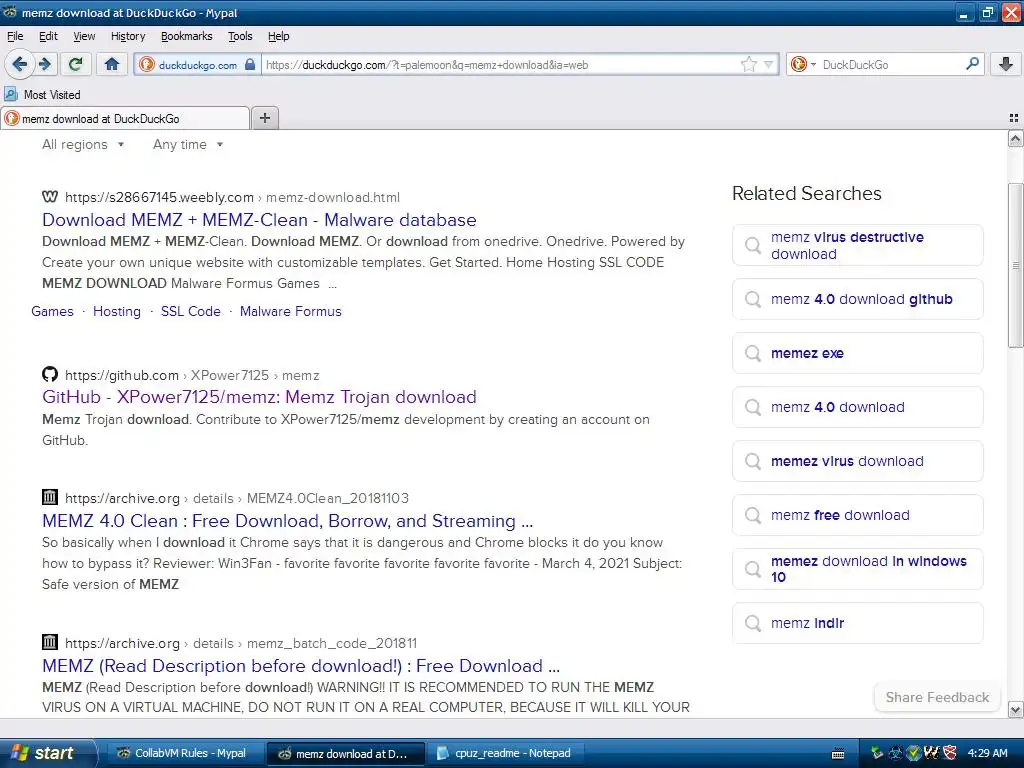Open the search engine selector dropdown
This screenshot has height=768, width=1024.
click(804, 64)
